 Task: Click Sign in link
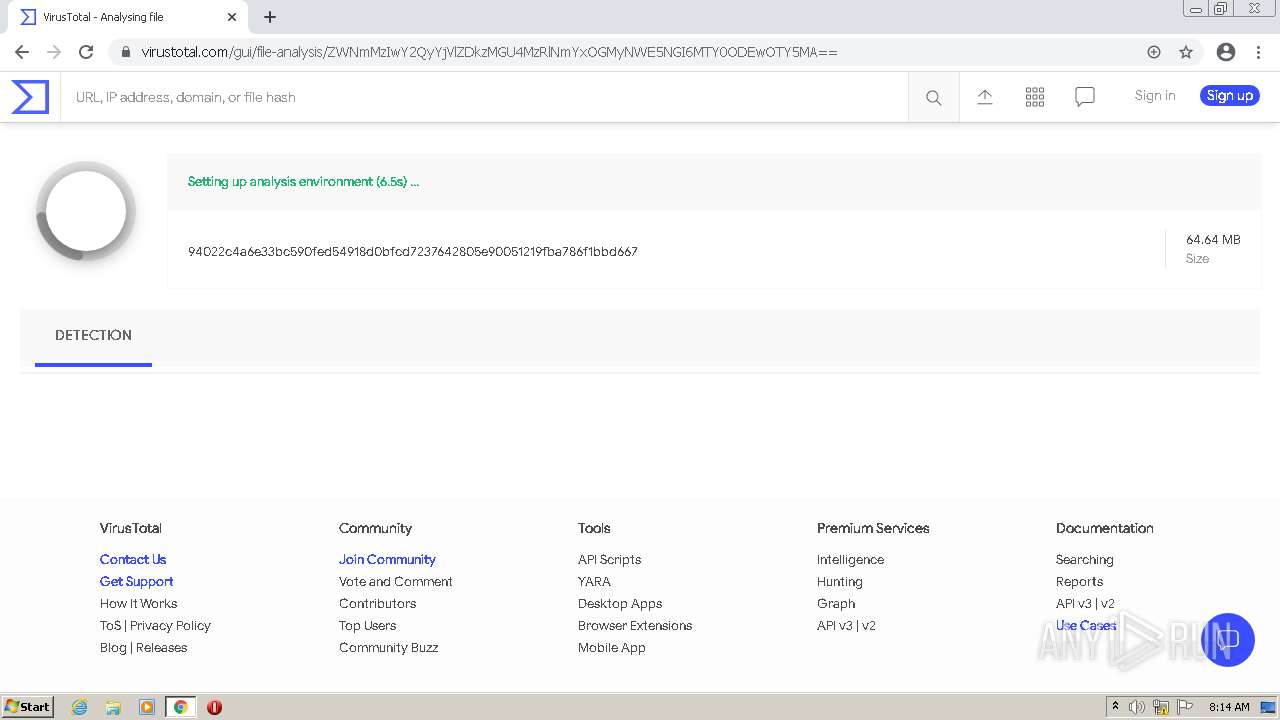1155,96
